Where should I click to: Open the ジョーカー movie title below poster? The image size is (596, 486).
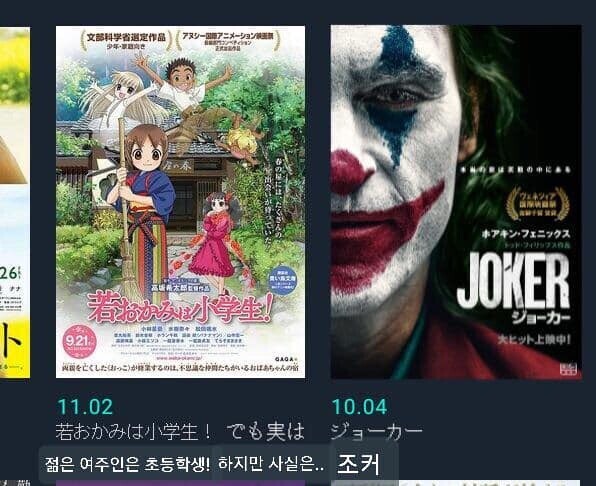[377, 432]
